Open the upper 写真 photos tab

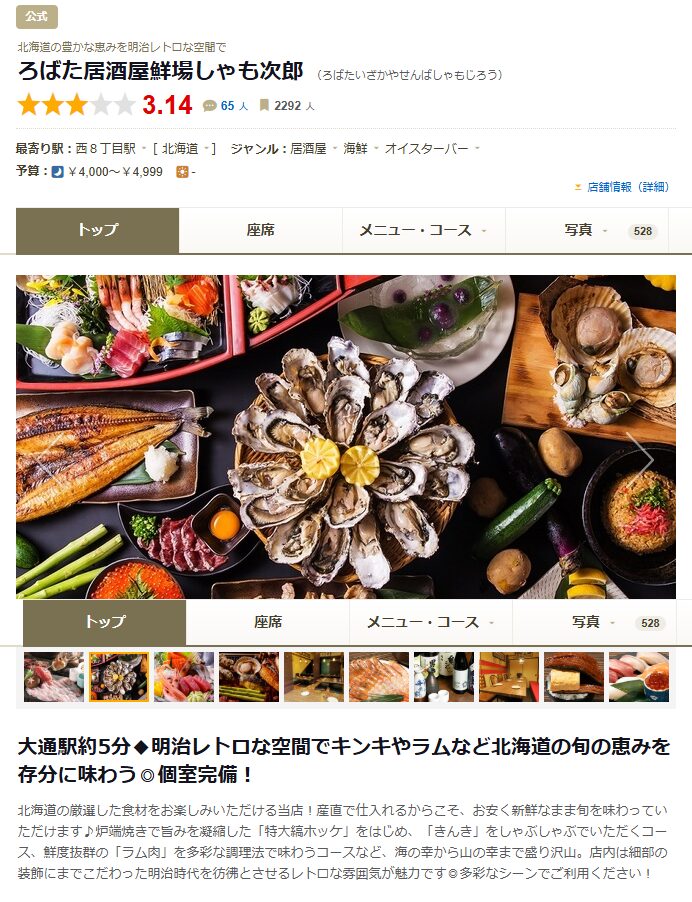587,231
